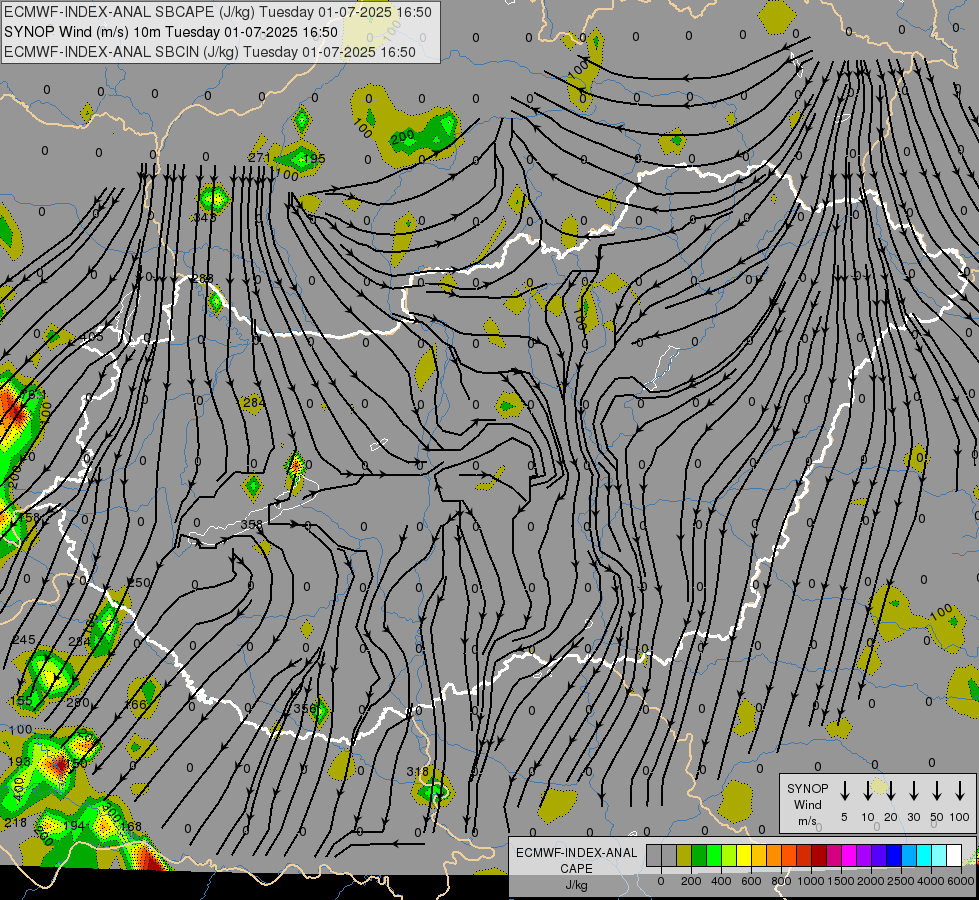The height and width of the screenshot is (900, 979).
Task: Select the bright green CAPE legend swatch
Action: click(714, 855)
